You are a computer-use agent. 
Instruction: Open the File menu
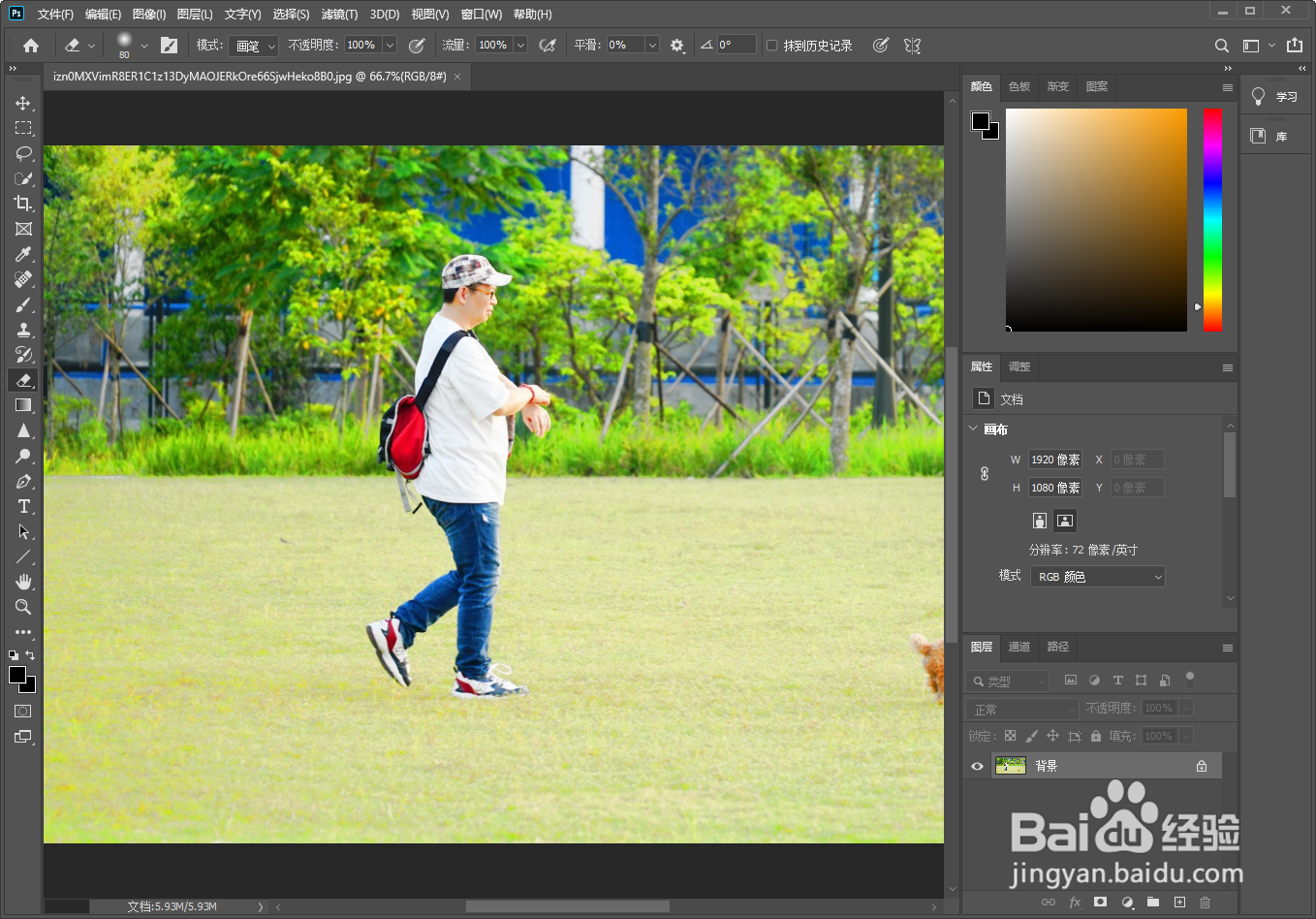(x=55, y=15)
